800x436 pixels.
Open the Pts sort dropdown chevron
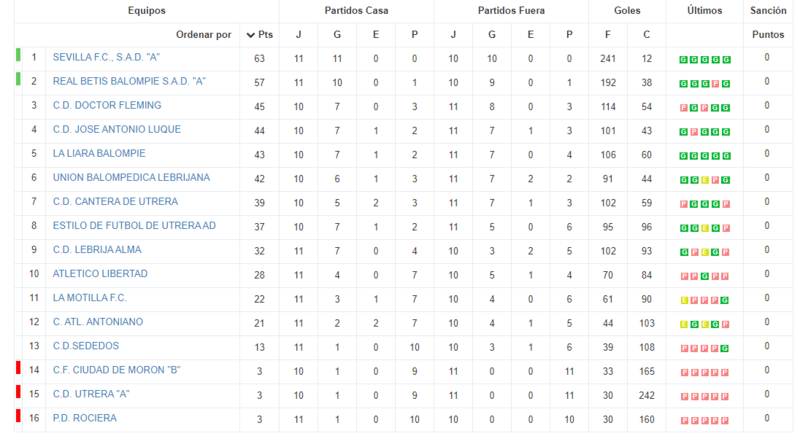click(x=251, y=35)
